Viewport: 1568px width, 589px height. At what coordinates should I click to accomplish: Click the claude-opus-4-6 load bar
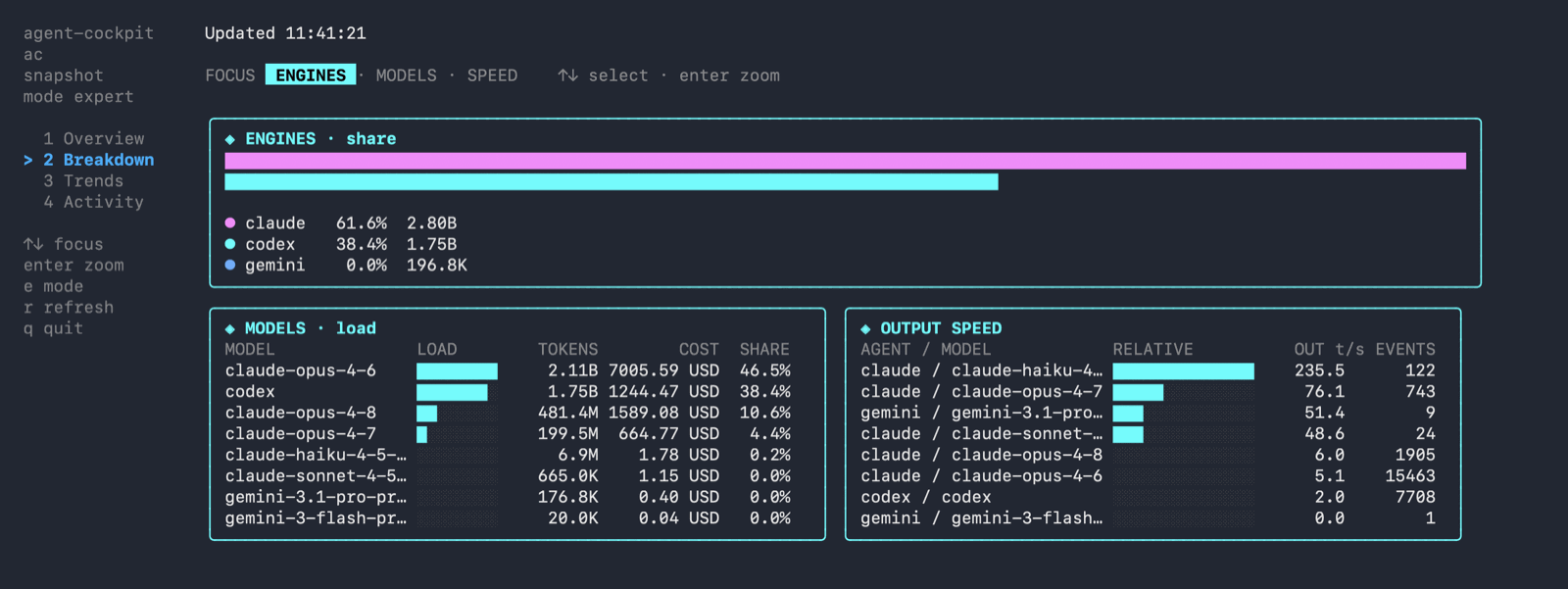pyautogui.click(x=457, y=371)
